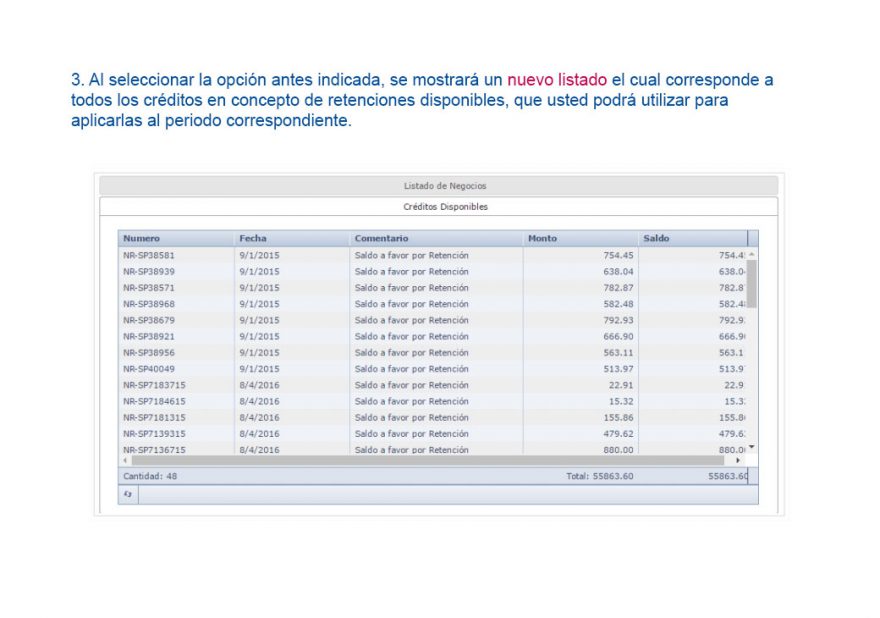This screenshot has width=880, height=618.
Task: Select row NR-SP7184615
Action: click(x=433, y=402)
